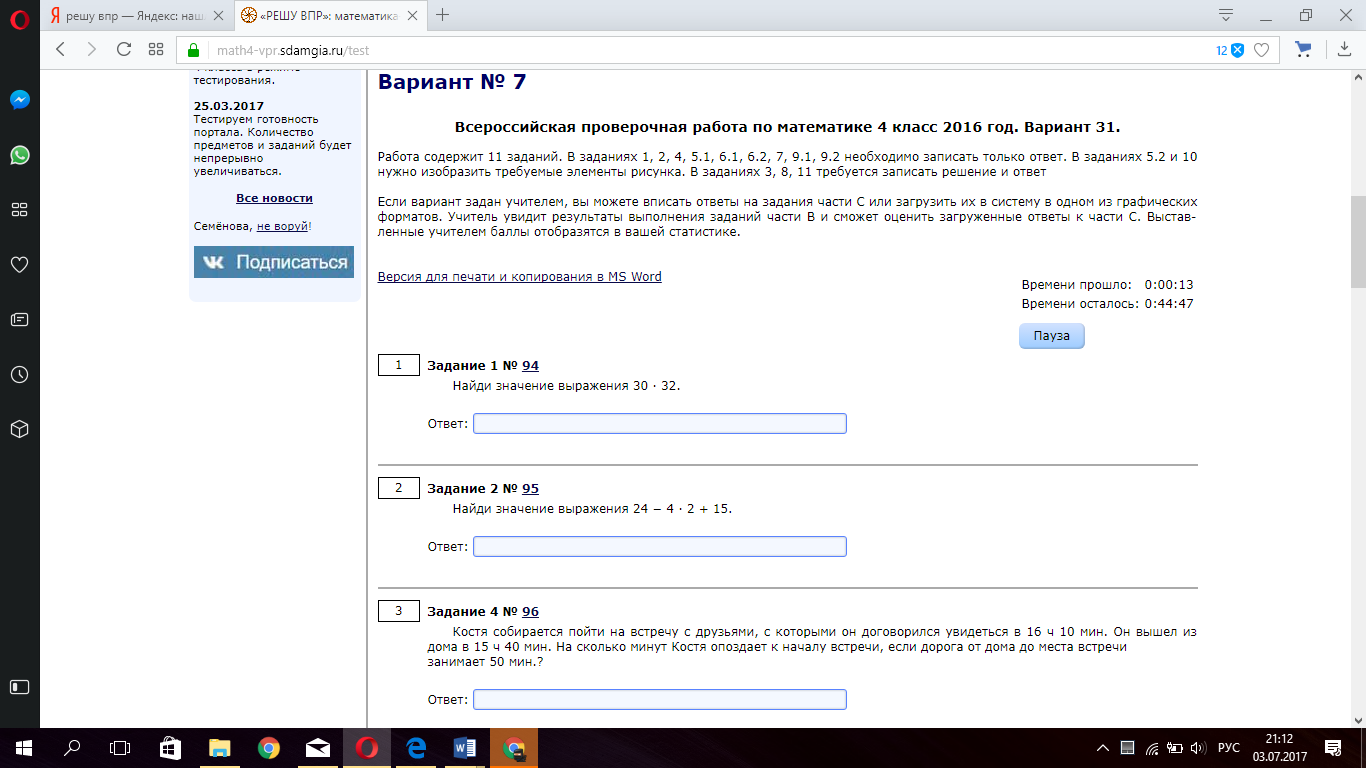This screenshot has width=1366, height=768.
Task: Toggle sidebar panel icon at bottom
Action: click(x=19, y=687)
